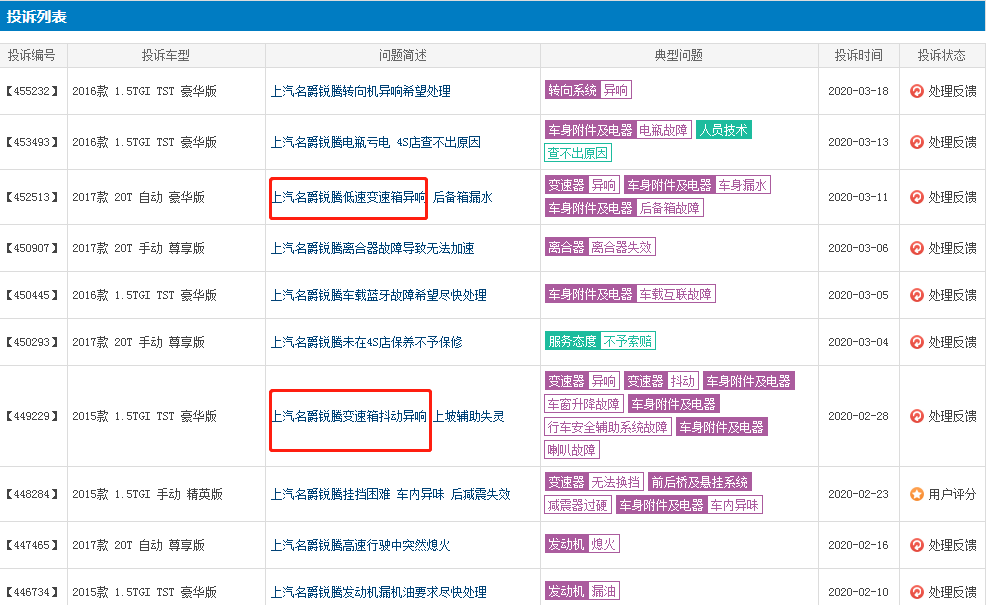
Task: Click the status icon beside complaint 450907
Action: coord(916,248)
